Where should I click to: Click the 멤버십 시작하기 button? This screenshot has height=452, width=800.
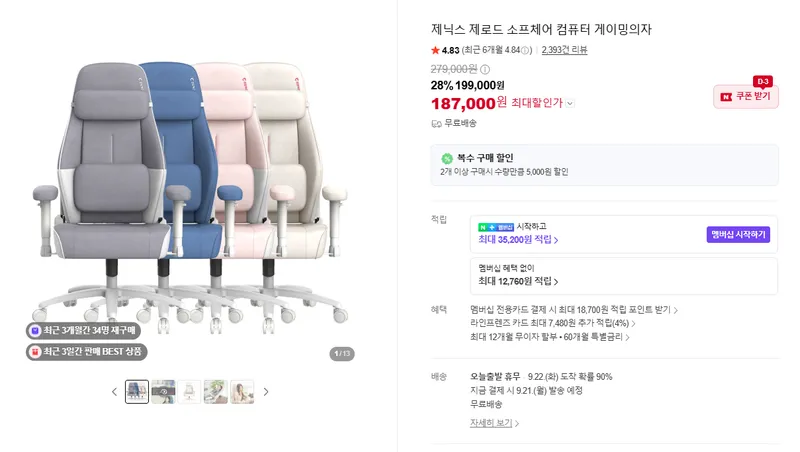point(738,235)
